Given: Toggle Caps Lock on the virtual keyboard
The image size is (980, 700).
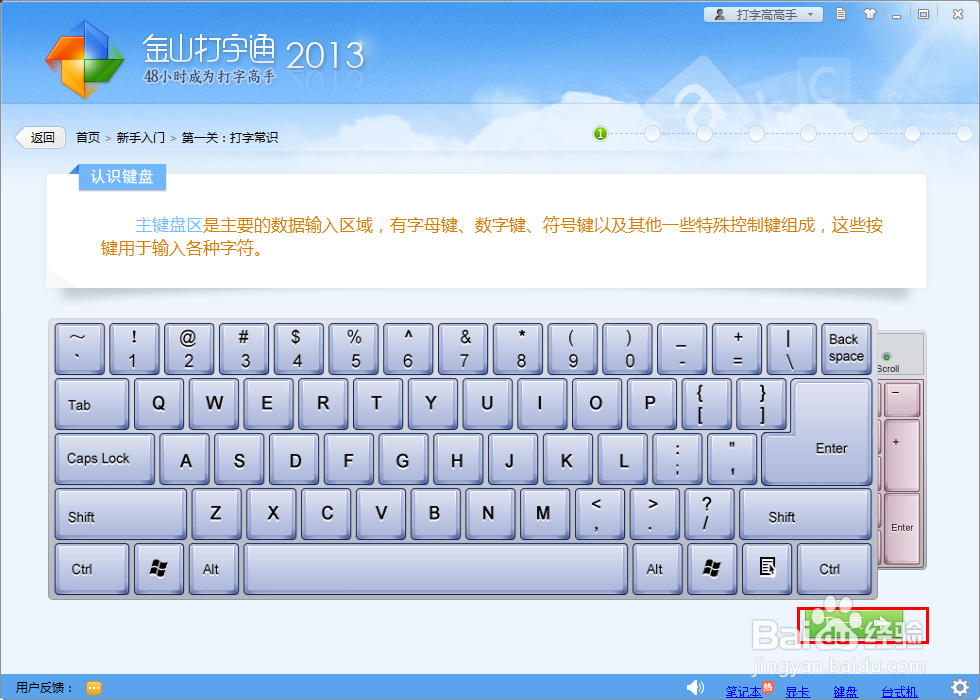Looking at the screenshot, I should [103, 459].
